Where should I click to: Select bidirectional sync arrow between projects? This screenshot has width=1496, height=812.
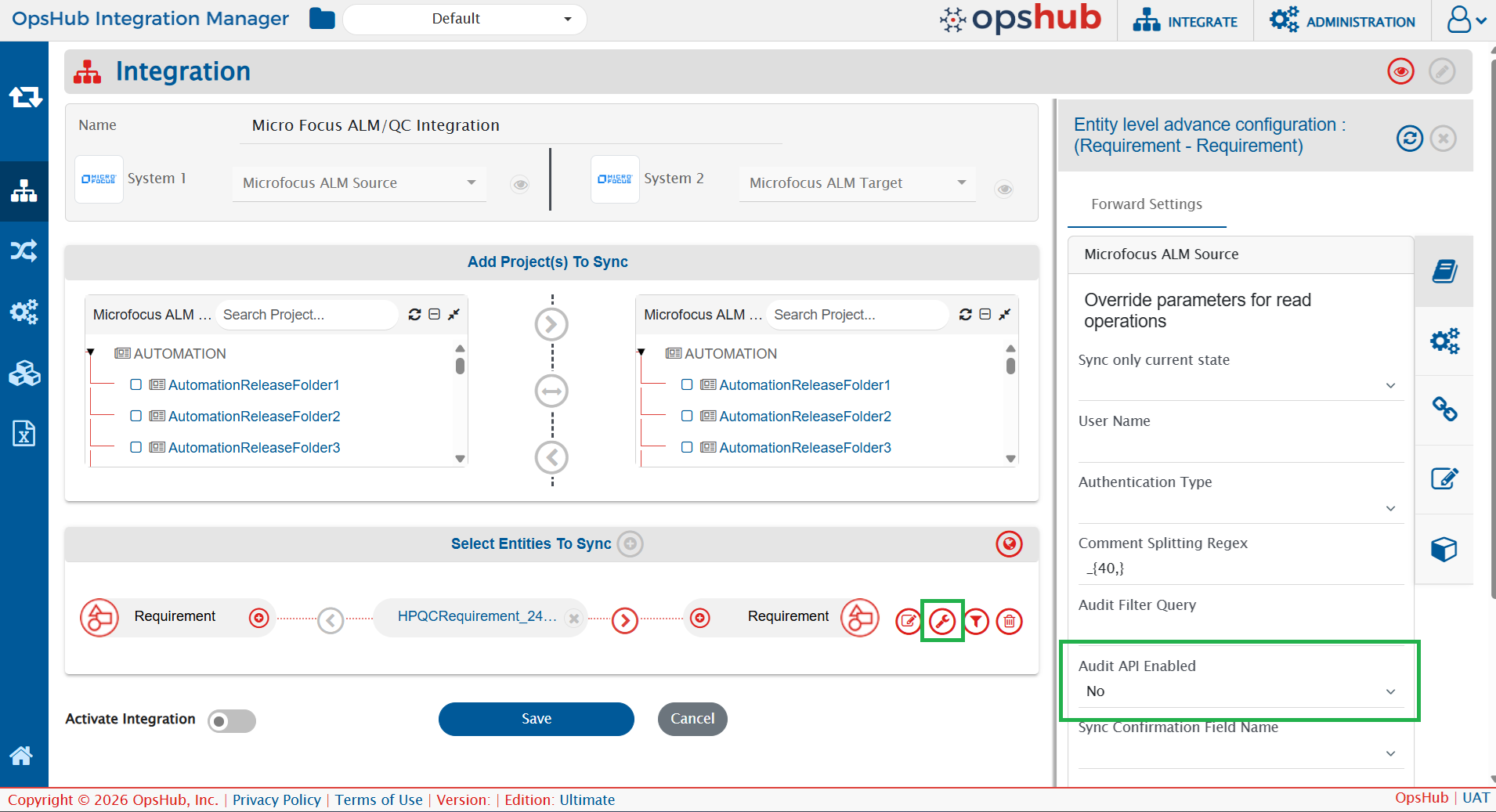click(x=551, y=391)
